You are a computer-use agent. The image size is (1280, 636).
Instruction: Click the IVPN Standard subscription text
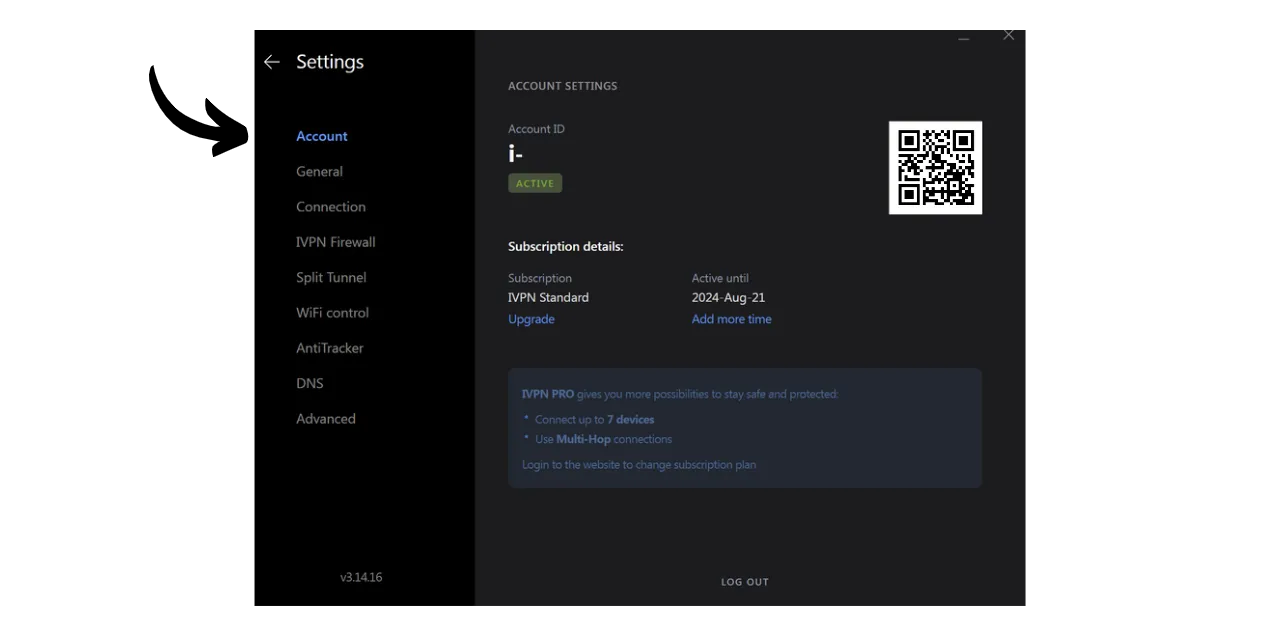(548, 298)
